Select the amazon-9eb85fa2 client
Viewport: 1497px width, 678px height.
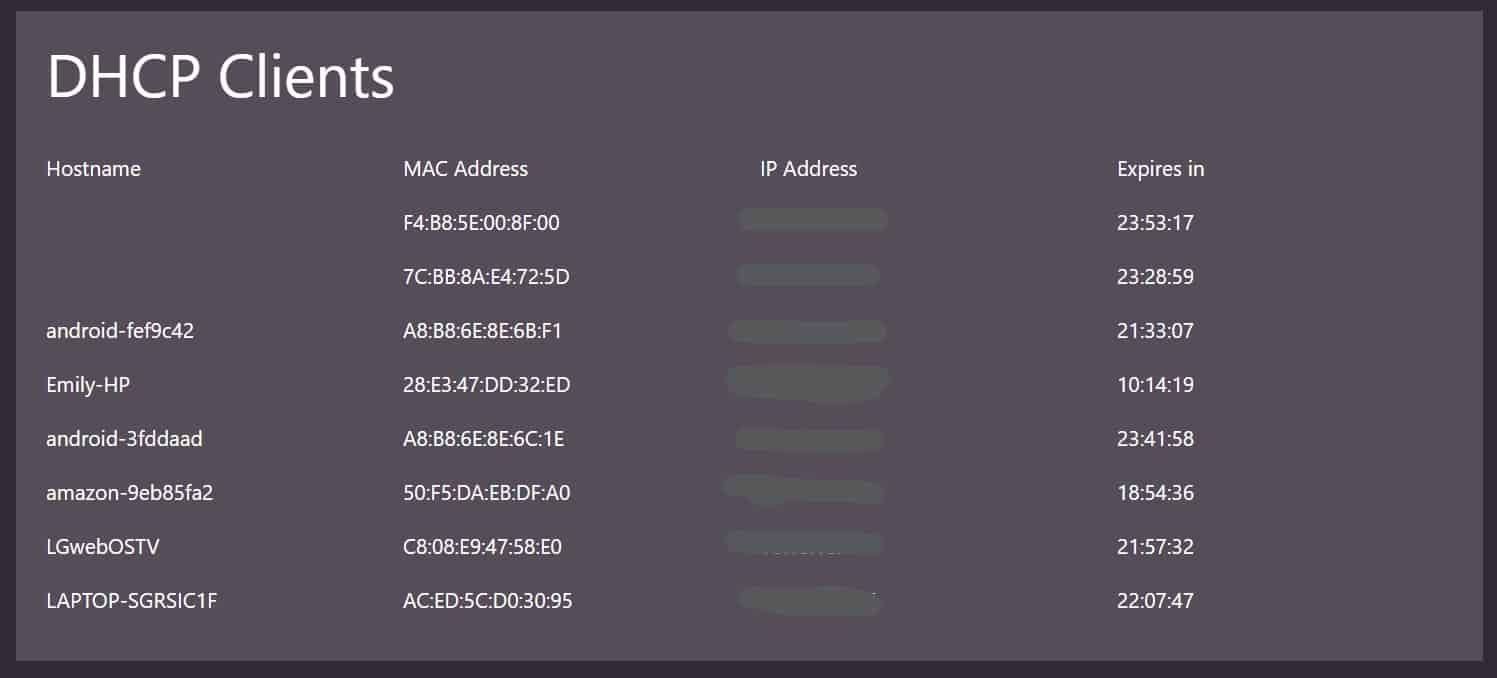pyautogui.click(x=130, y=493)
